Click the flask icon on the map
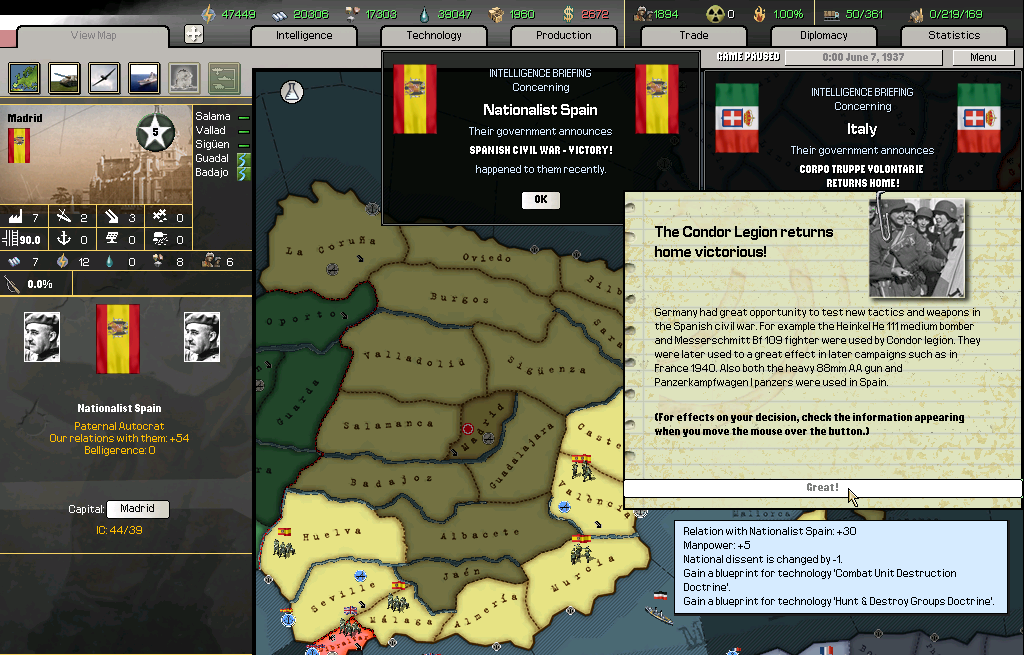Screen dimensions: 1025x655 292,92
